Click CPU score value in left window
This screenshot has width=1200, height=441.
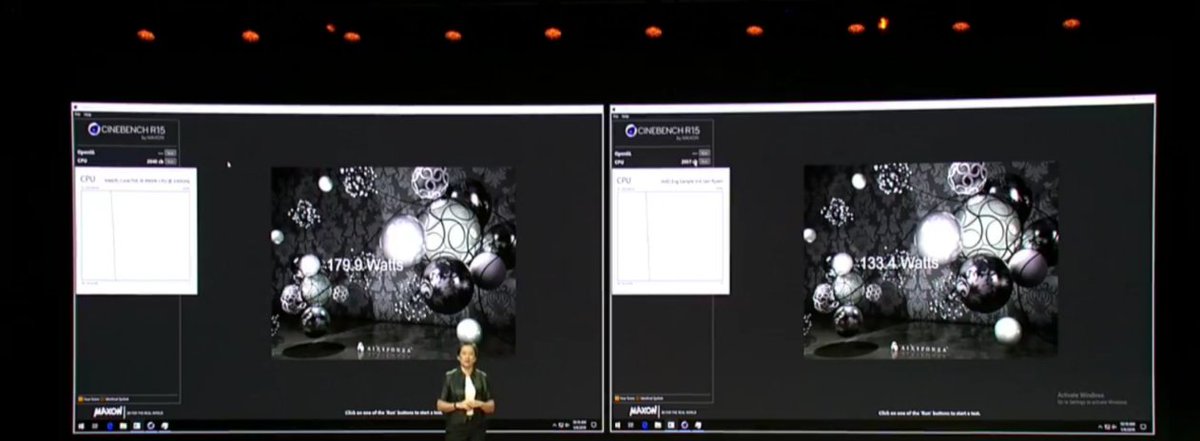[x=154, y=161]
